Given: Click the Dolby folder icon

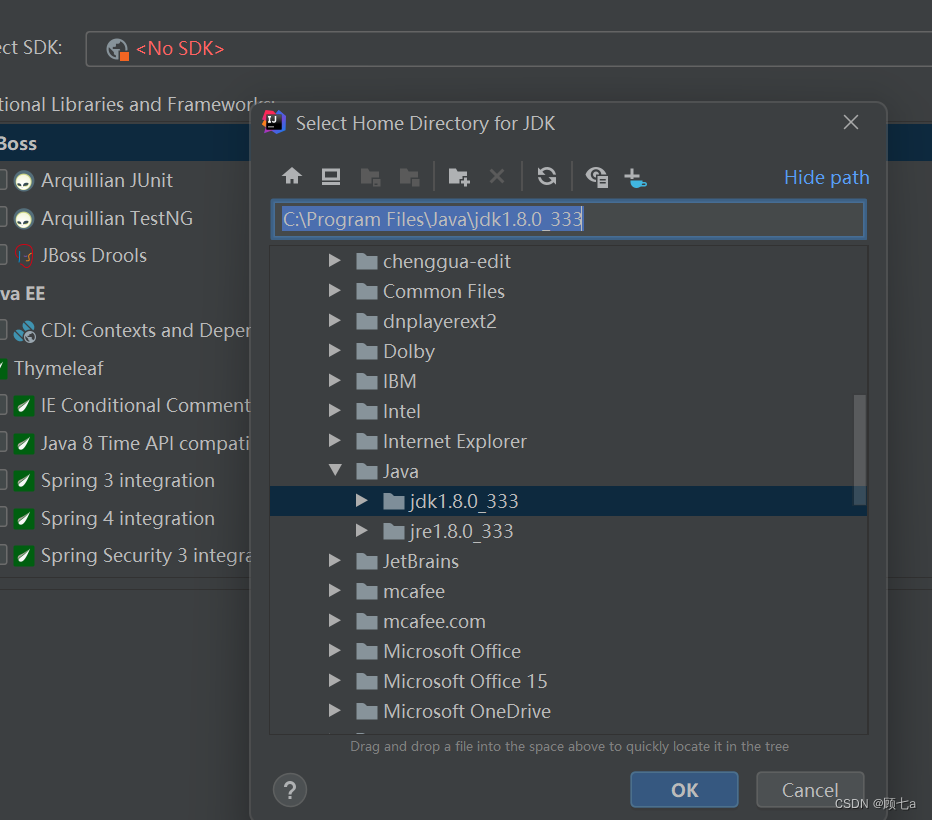Looking at the screenshot, I should pos(367,352).
